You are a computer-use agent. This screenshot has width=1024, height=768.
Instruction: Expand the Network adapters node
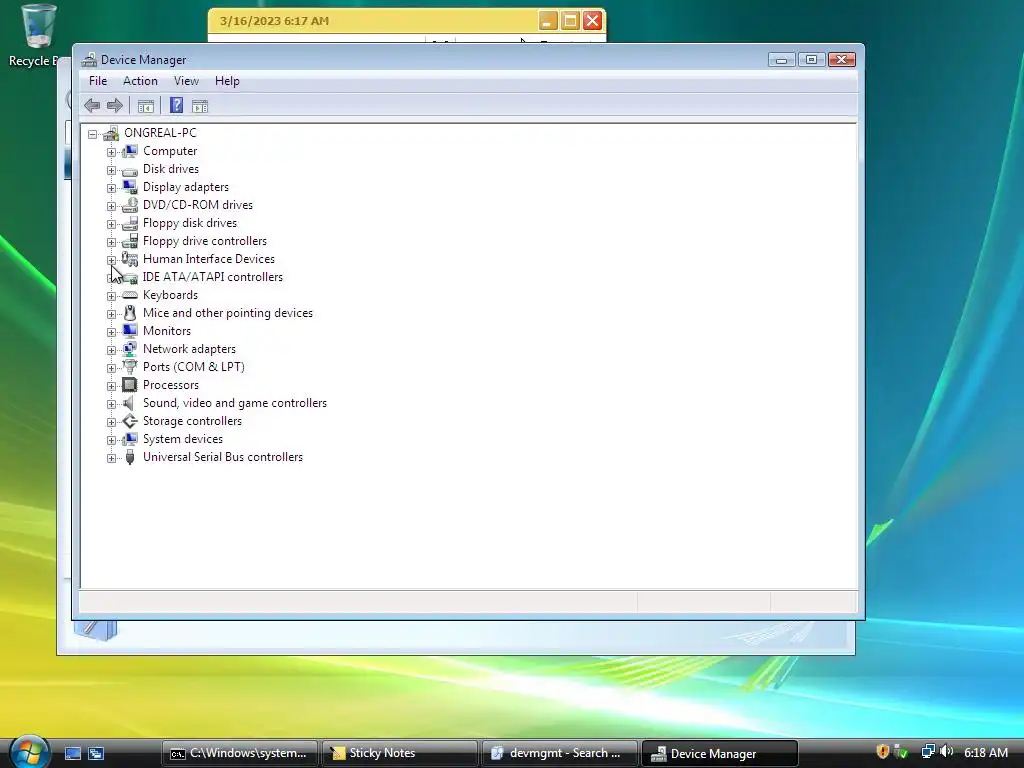[111, 350]
